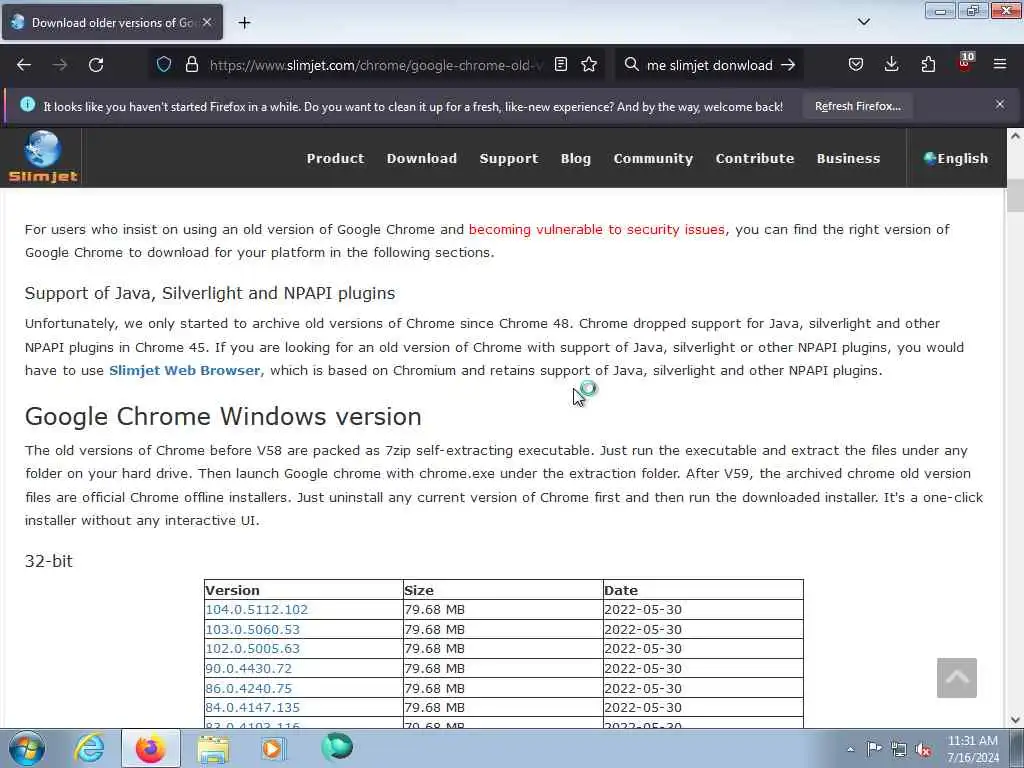
Task: Open Windows Explorer from taskbar
Action: [x=213, y=748]
